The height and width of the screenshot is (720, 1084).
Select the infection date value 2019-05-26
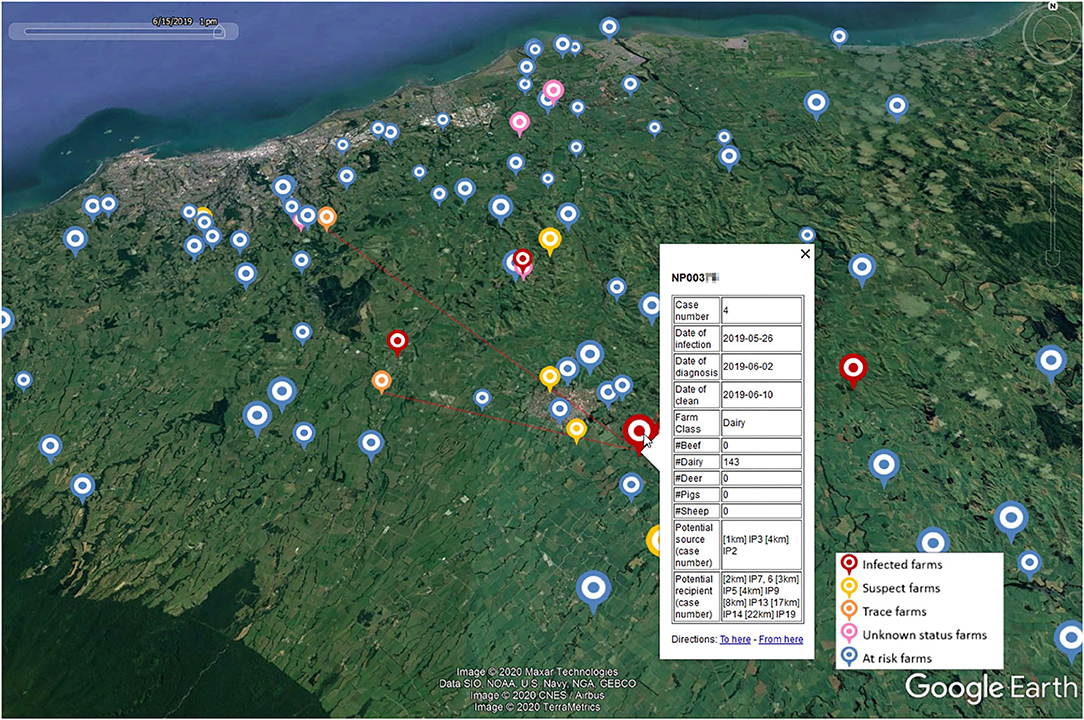(761, 338)
